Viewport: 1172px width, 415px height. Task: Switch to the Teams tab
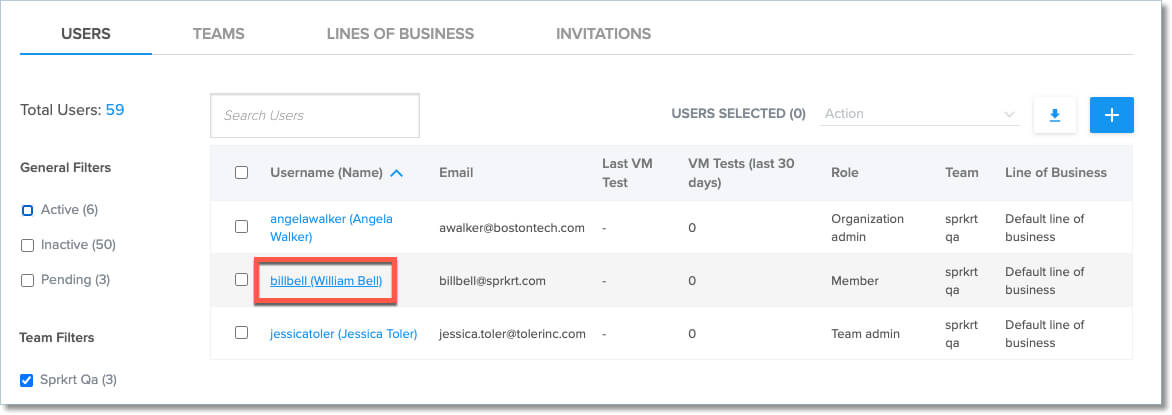(218, 34)
